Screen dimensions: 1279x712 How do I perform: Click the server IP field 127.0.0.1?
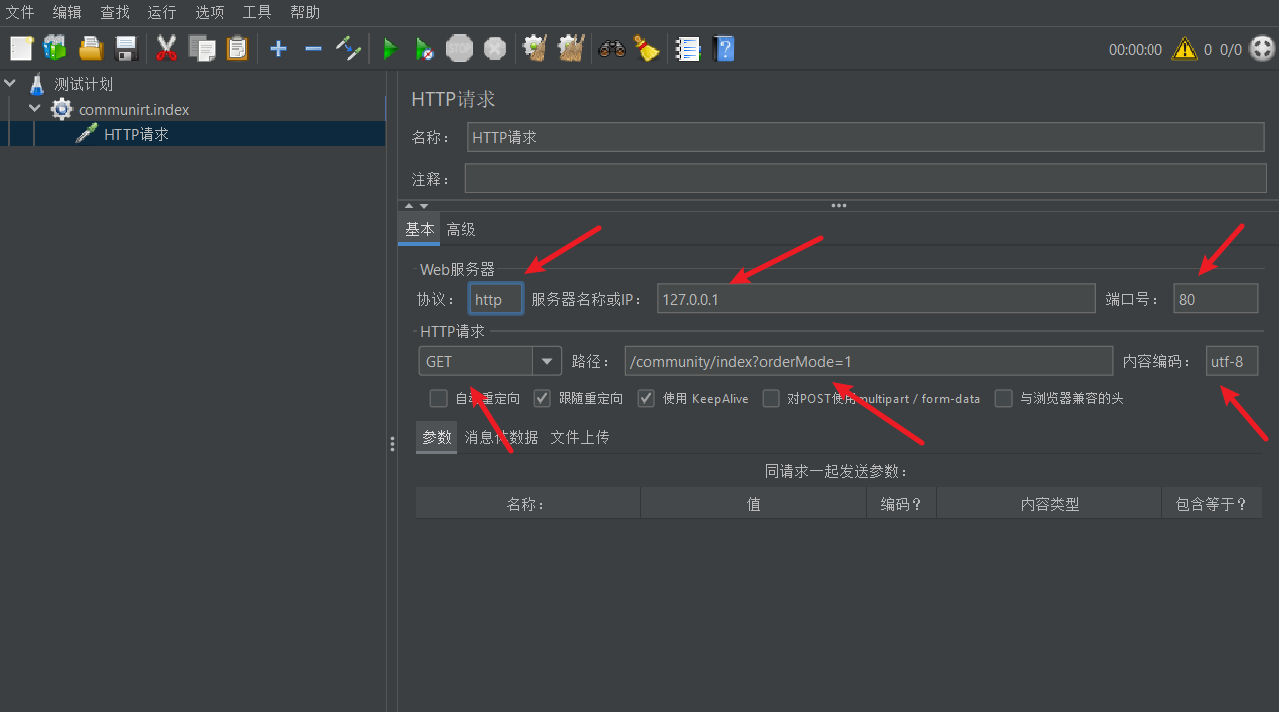click(x=876, y=299)
